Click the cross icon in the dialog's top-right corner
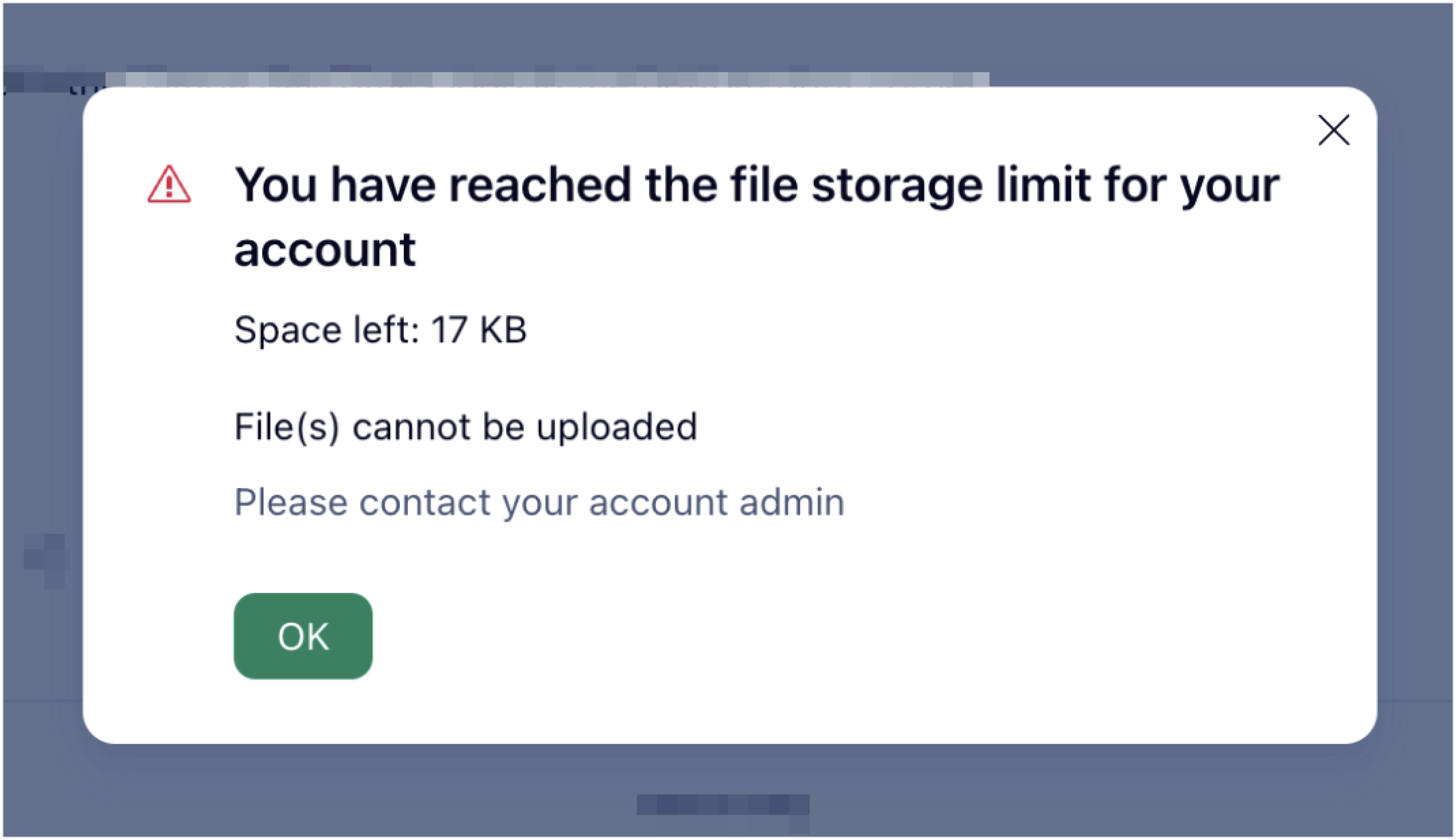The image size is (1456, 840). pyautogui.click(x=1333, y=130)
